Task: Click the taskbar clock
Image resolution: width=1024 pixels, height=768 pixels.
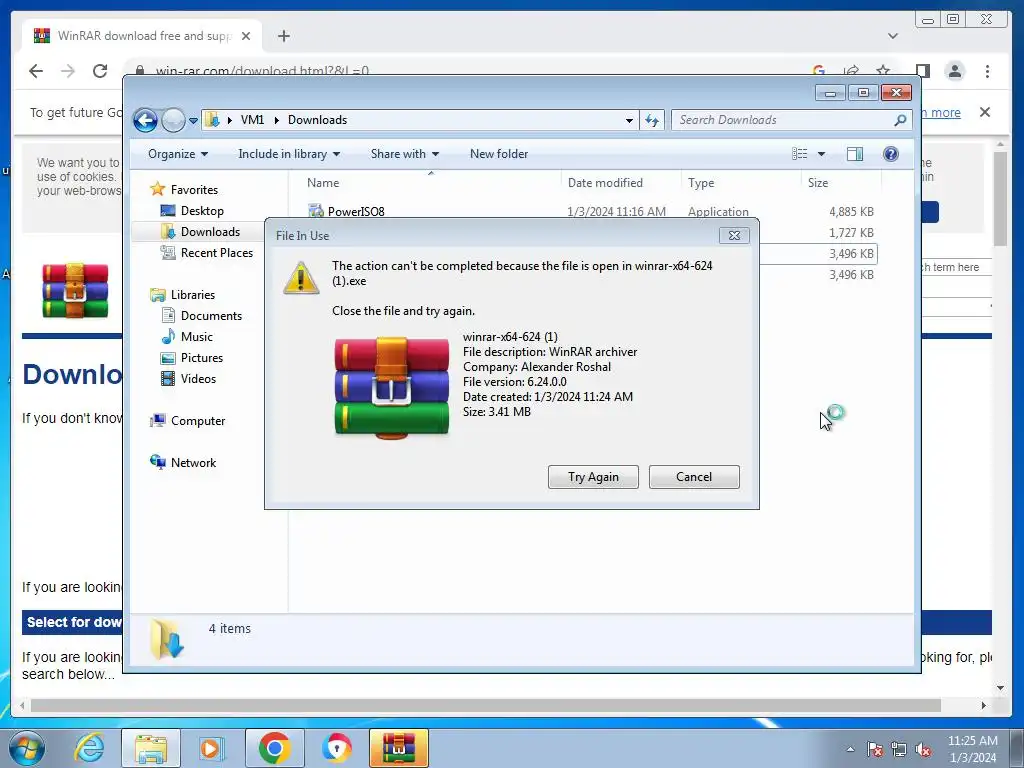Action: point(972,749)
